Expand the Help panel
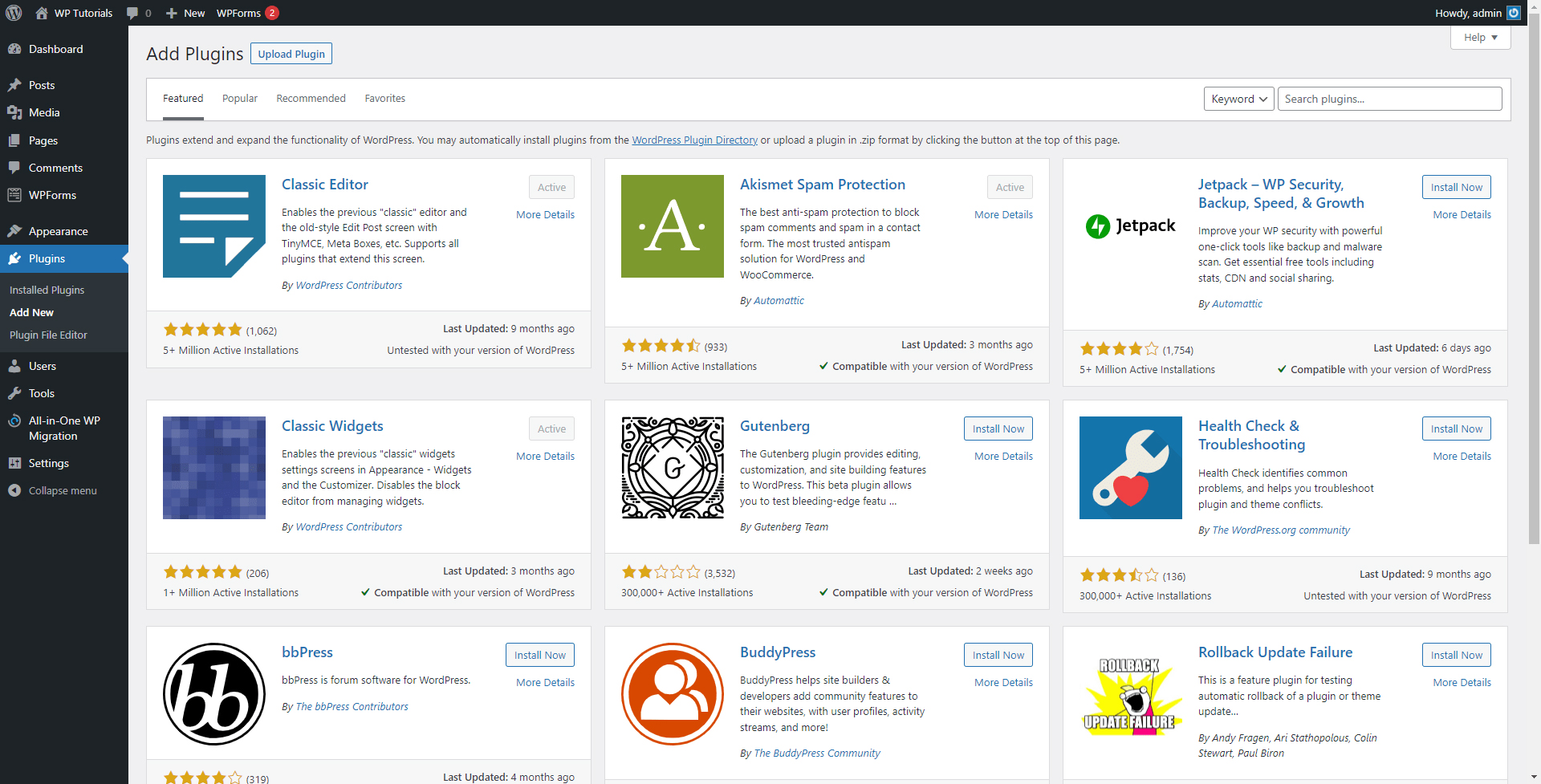The height and width of the screenshot is (784, 1541). click(1480, 37)
